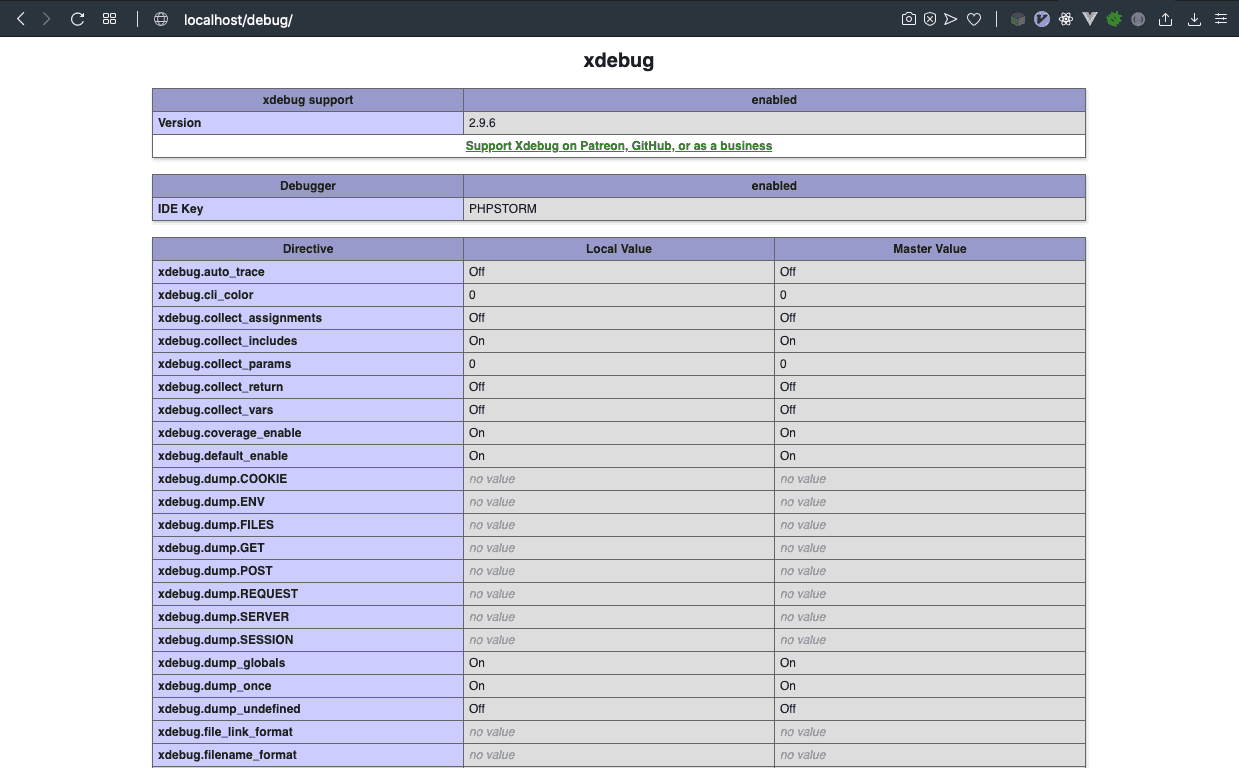
Task: Click the send flow arrow icon
Action: click(x=951, y=19)
